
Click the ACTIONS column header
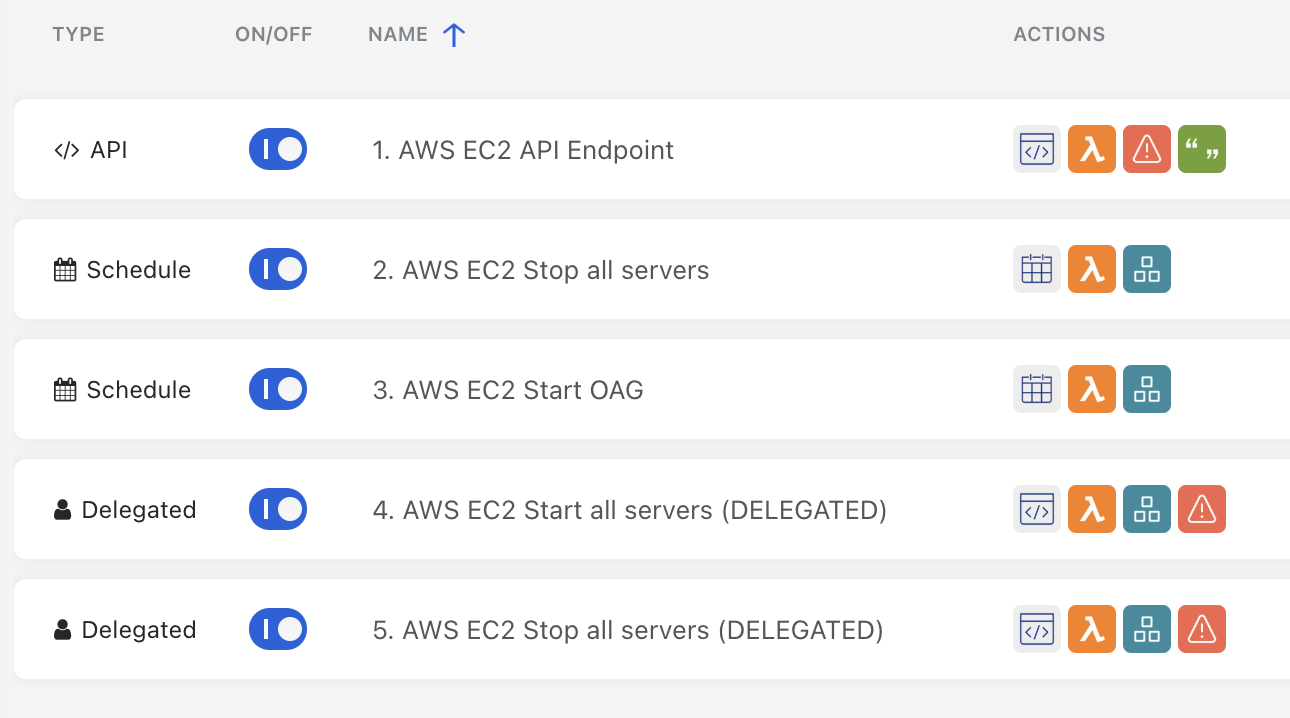pos(1059,35)
